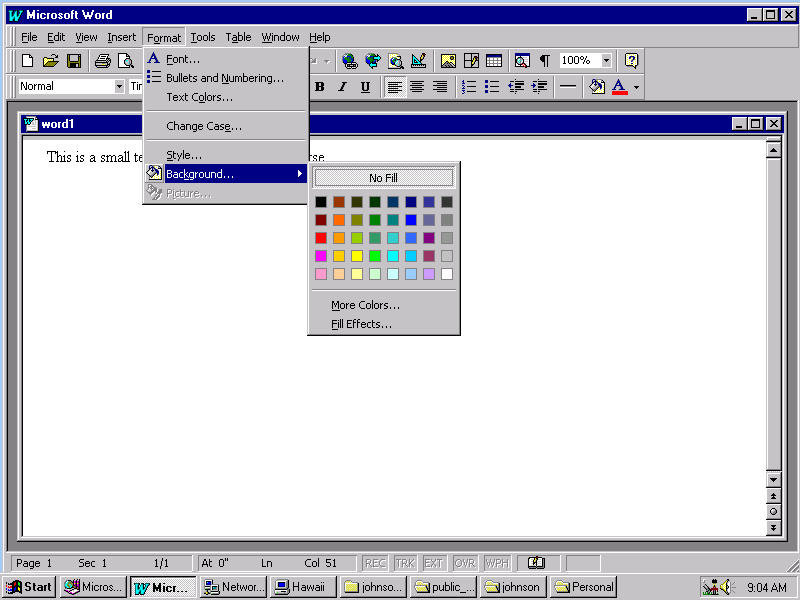Click the speaker volume icon in system tray
This screenshot has width=800, height=600.
[x=727, y=587]
